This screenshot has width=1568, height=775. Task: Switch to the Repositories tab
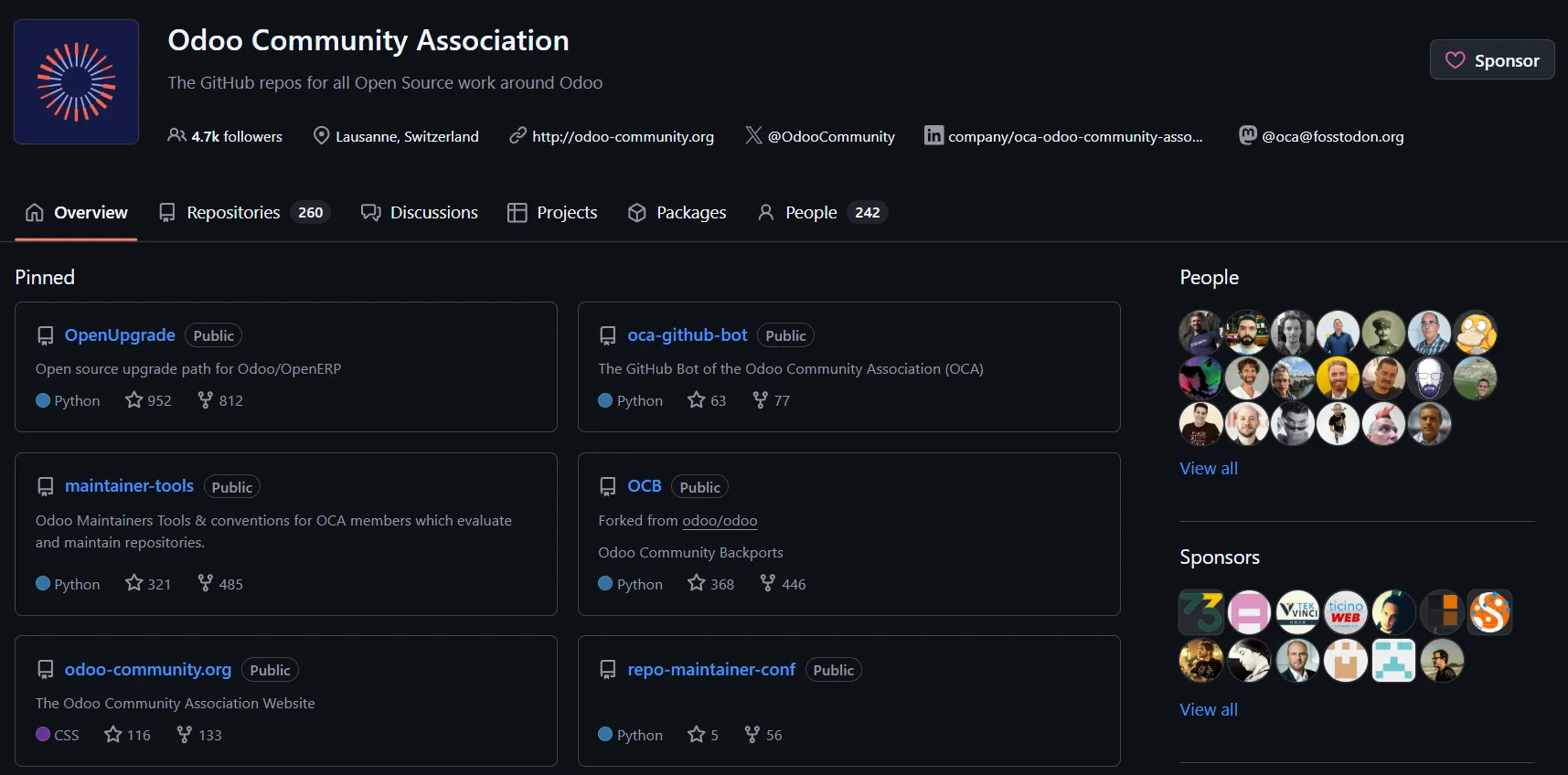(x=244, y=212)
